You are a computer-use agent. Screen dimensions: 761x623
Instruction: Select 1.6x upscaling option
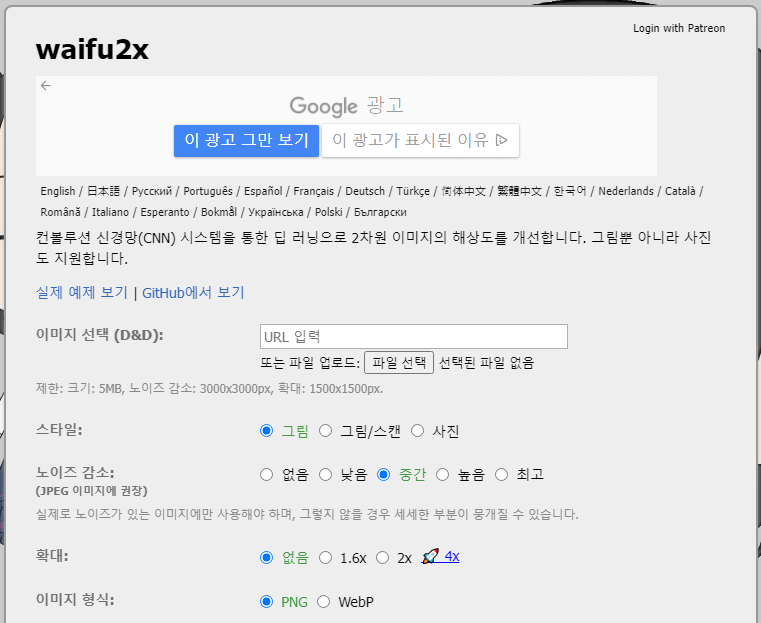pos(325,557)
